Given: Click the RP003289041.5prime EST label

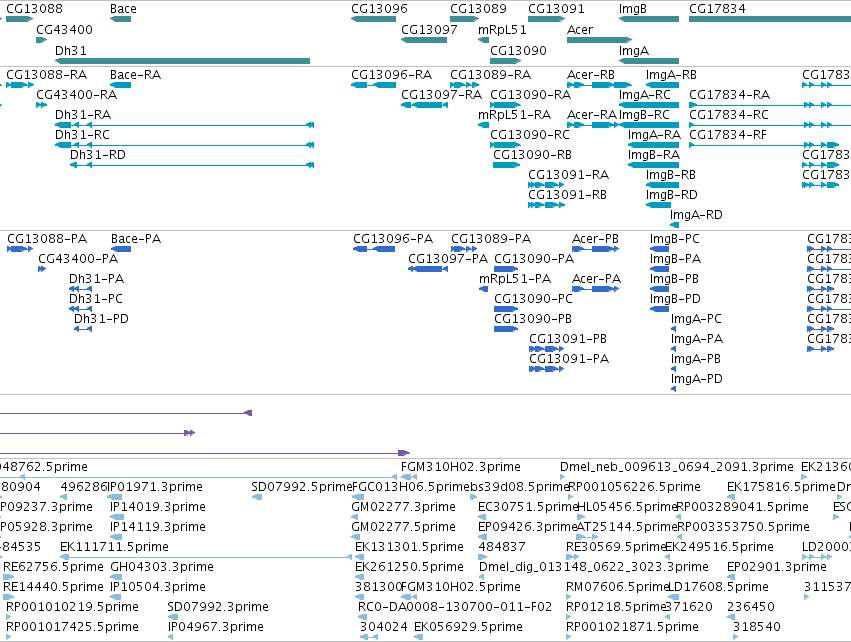Looking at the screenshot, I should click(742, 507).
